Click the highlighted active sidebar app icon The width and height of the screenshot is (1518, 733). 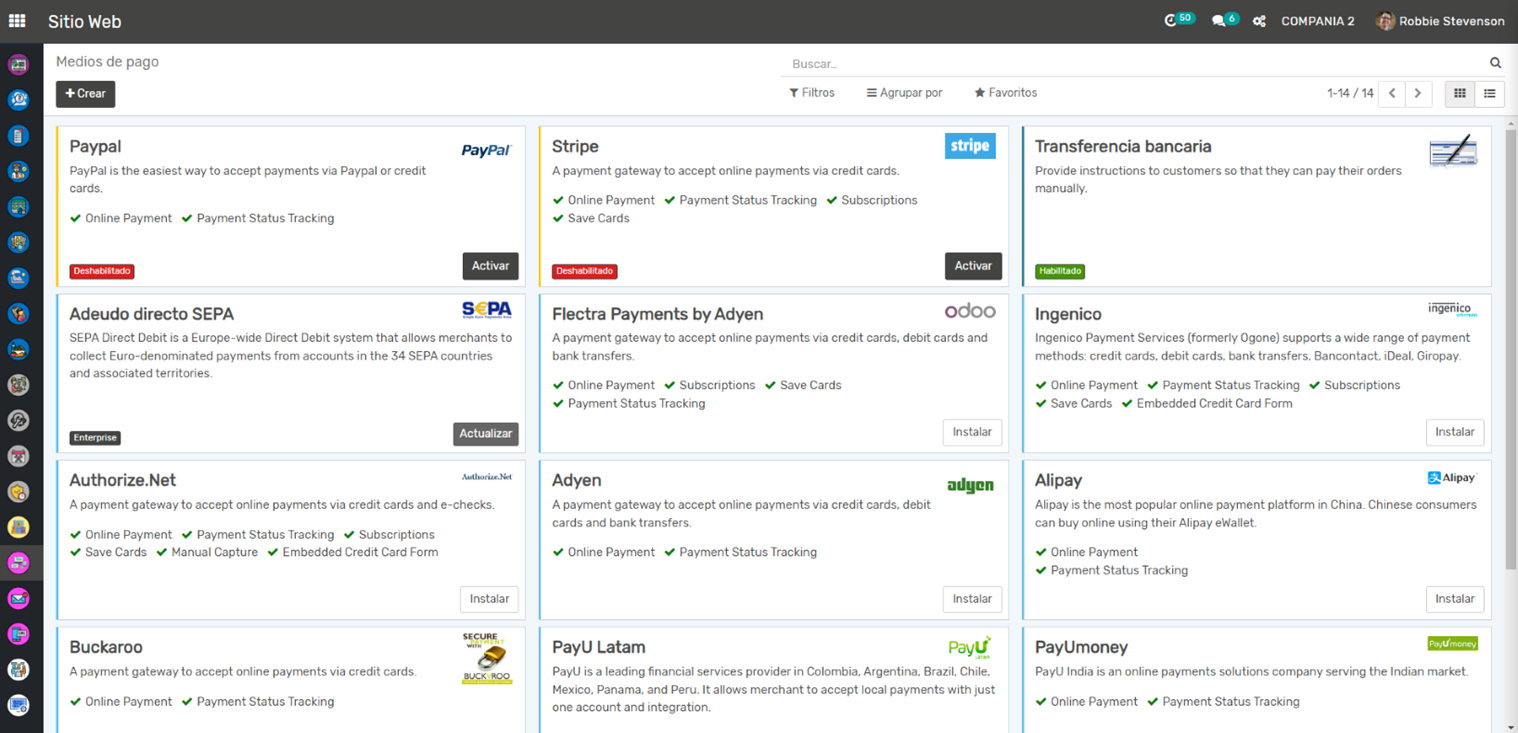18,563
